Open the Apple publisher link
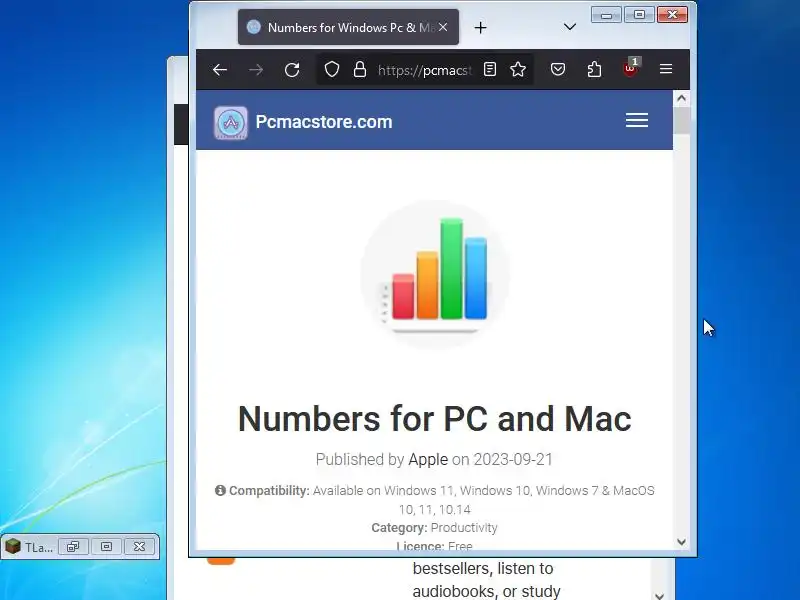Image resolution: width=800 pixels, height=600 pixels. coord(428,459)
